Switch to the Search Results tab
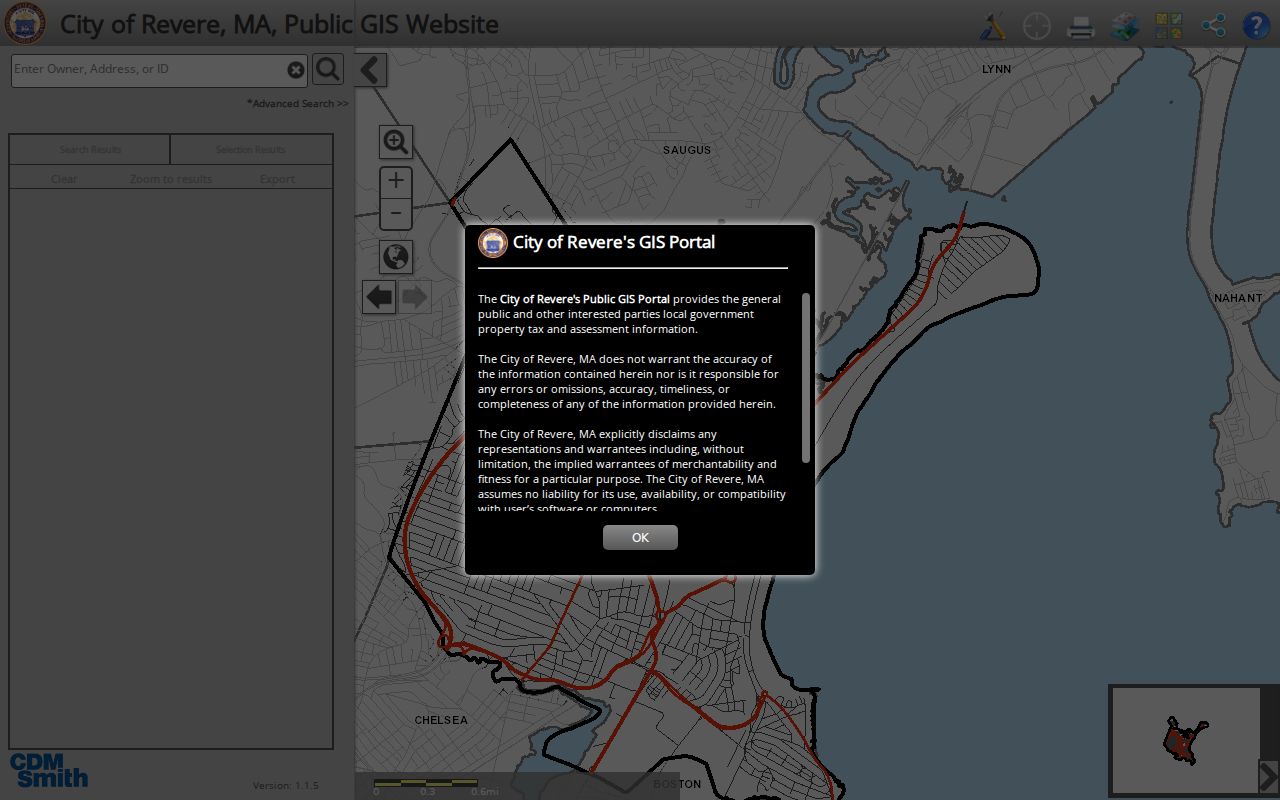The height and width of the screenshot is (800, 1280). coord(90,150)
